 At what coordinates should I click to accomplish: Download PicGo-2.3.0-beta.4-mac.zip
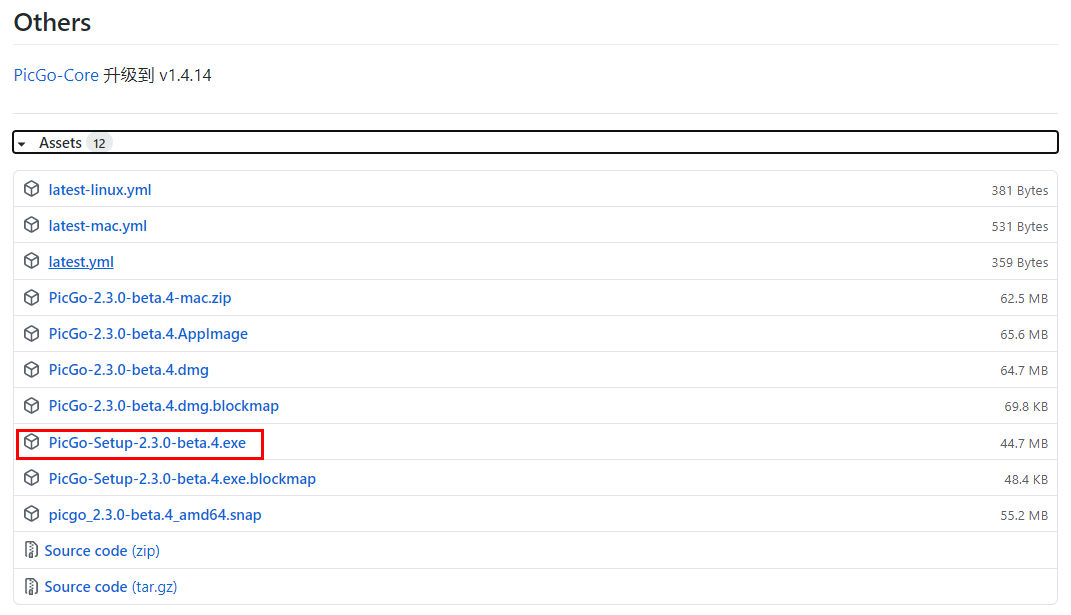pos(140,298)
